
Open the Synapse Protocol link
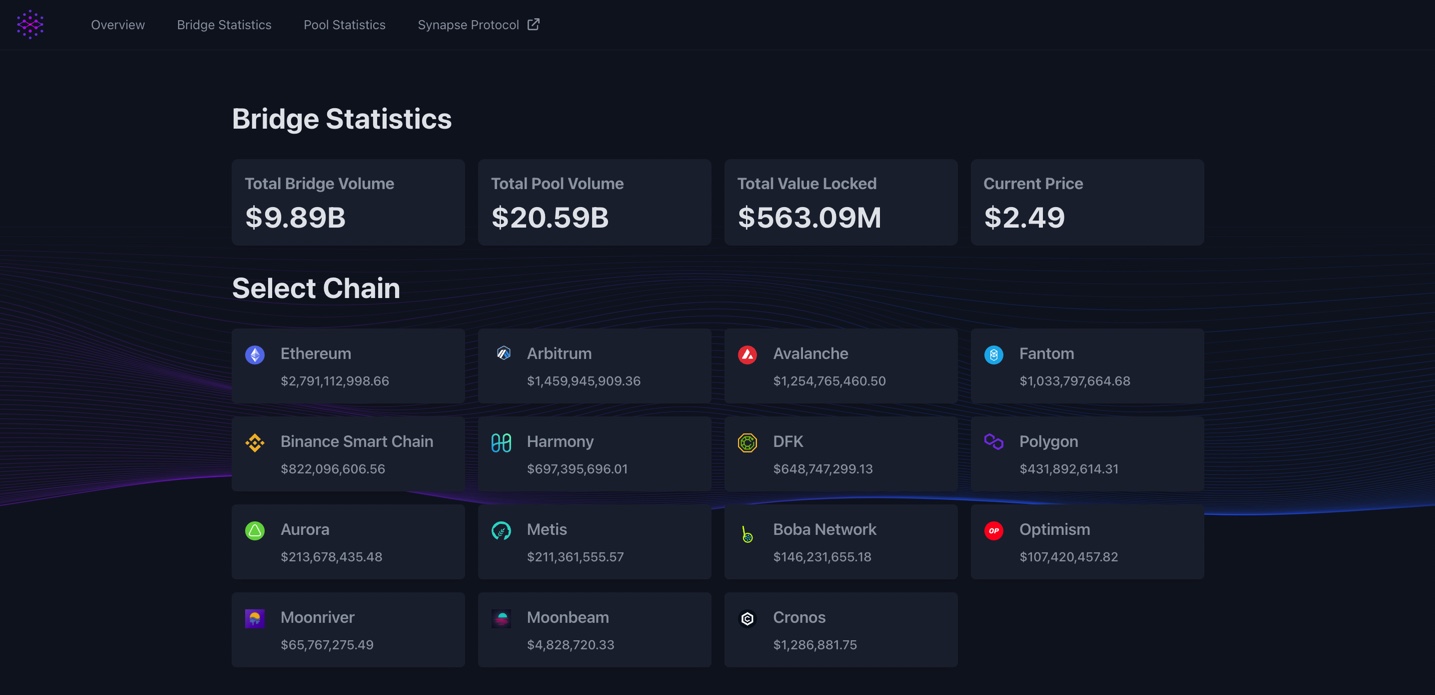(x=478, y=25)
